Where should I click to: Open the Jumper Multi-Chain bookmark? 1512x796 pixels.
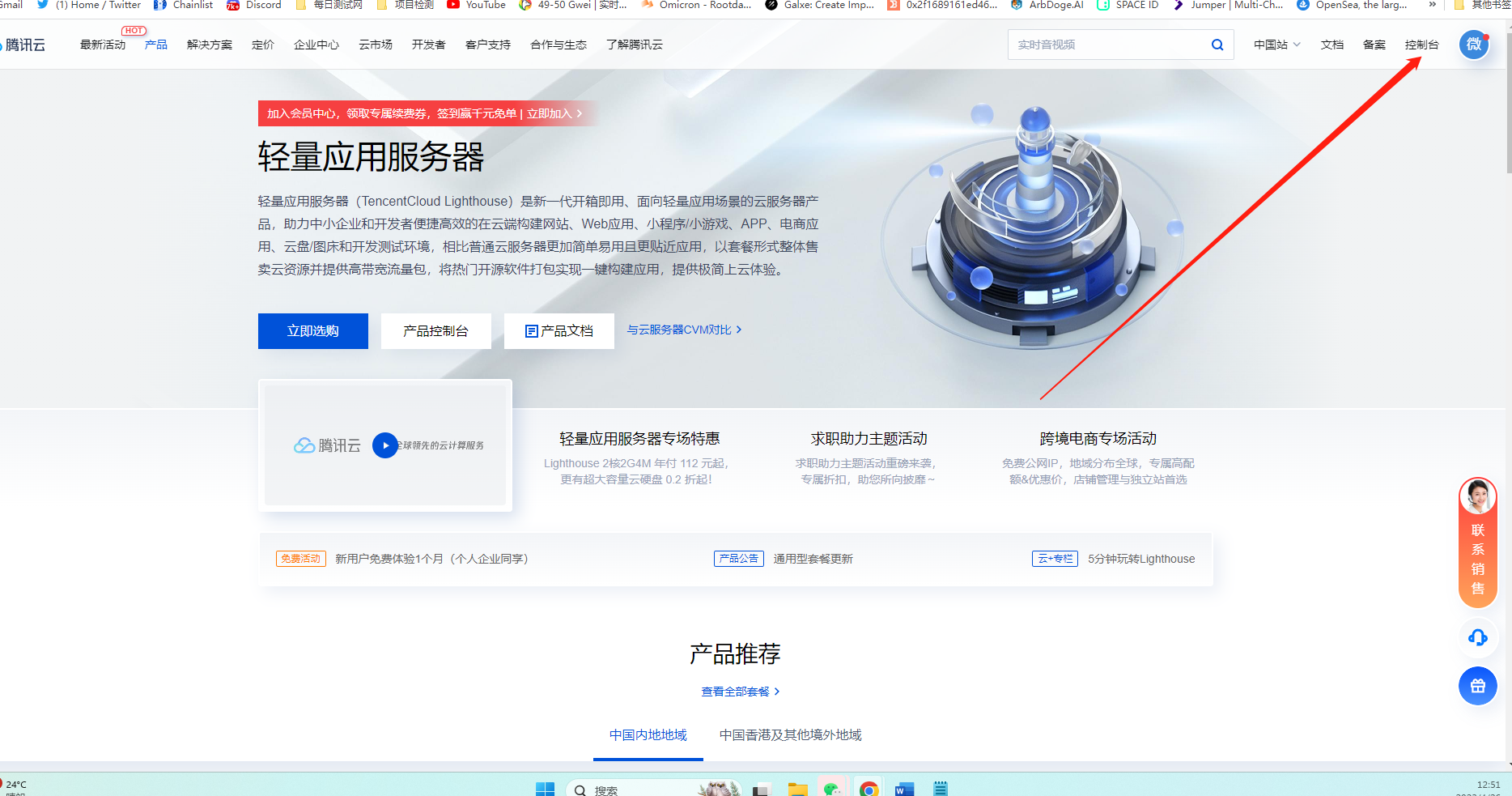1228,5
